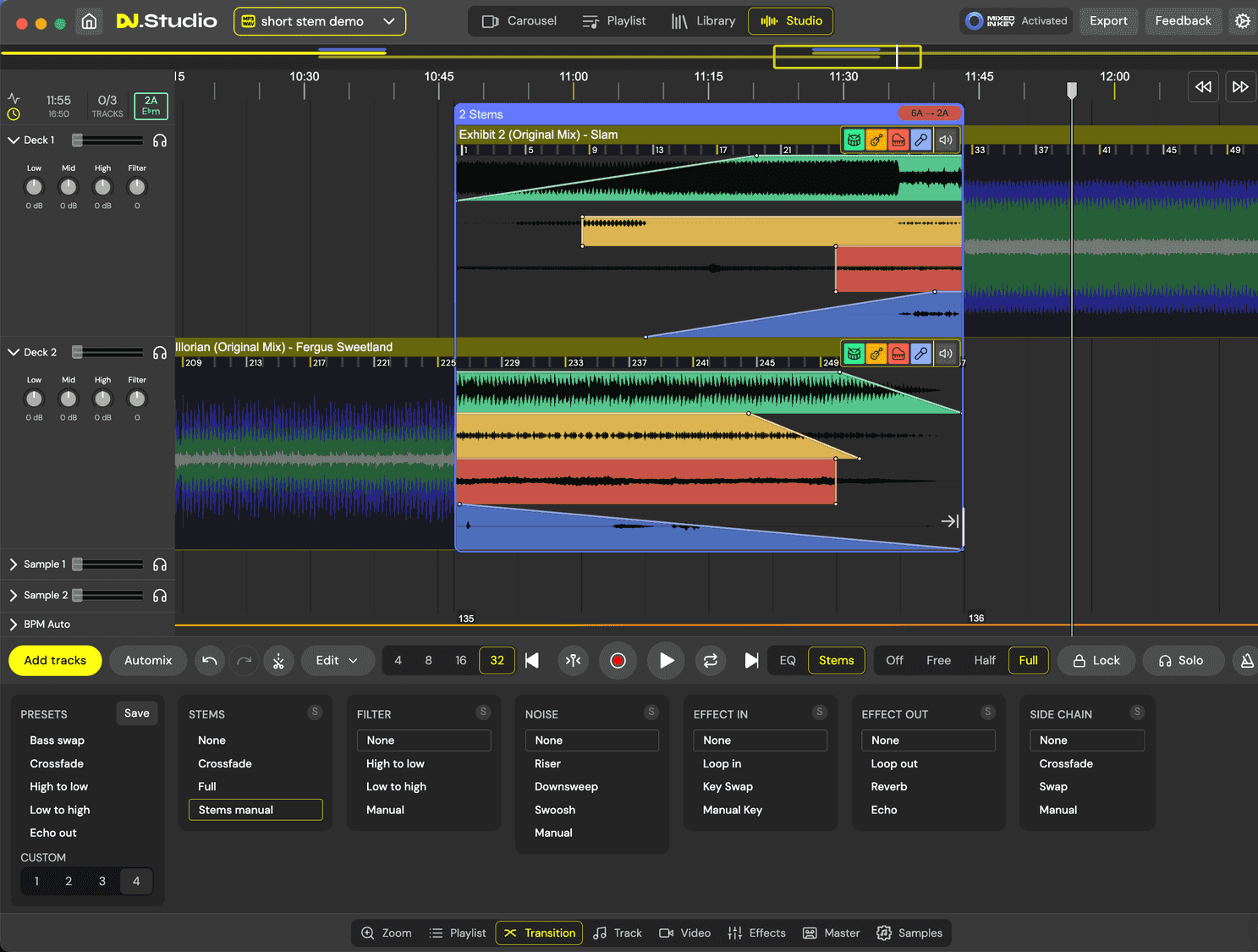
Task: Click the undo arrow in the toolbar
Action: tap(209, 660)
